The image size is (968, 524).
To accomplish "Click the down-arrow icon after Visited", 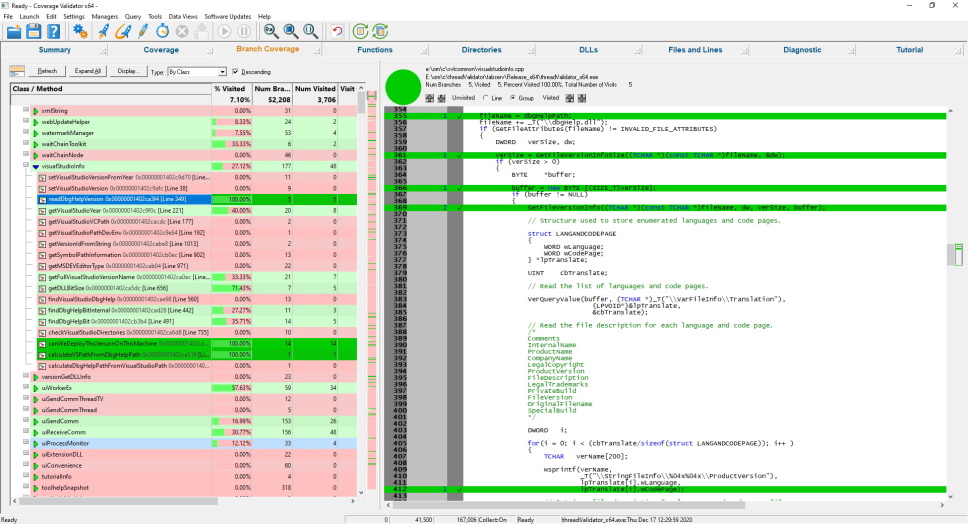I will pos(582,98).
